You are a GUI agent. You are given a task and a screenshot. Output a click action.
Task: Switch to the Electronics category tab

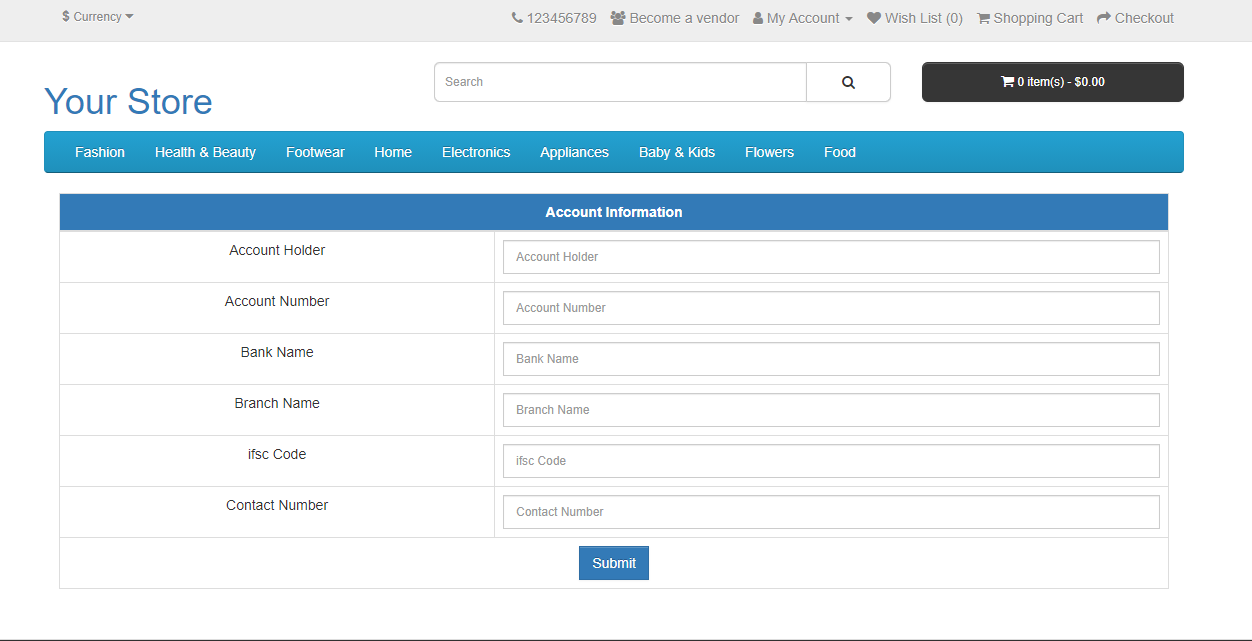click(475, 152)
